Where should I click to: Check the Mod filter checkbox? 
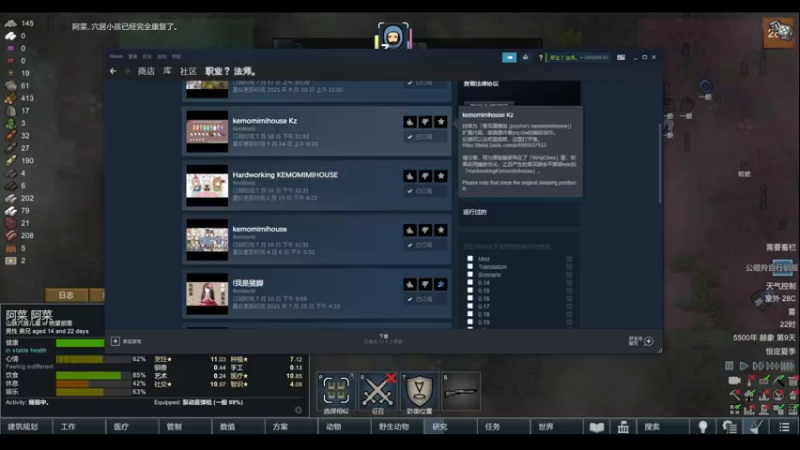pos(470,259)
